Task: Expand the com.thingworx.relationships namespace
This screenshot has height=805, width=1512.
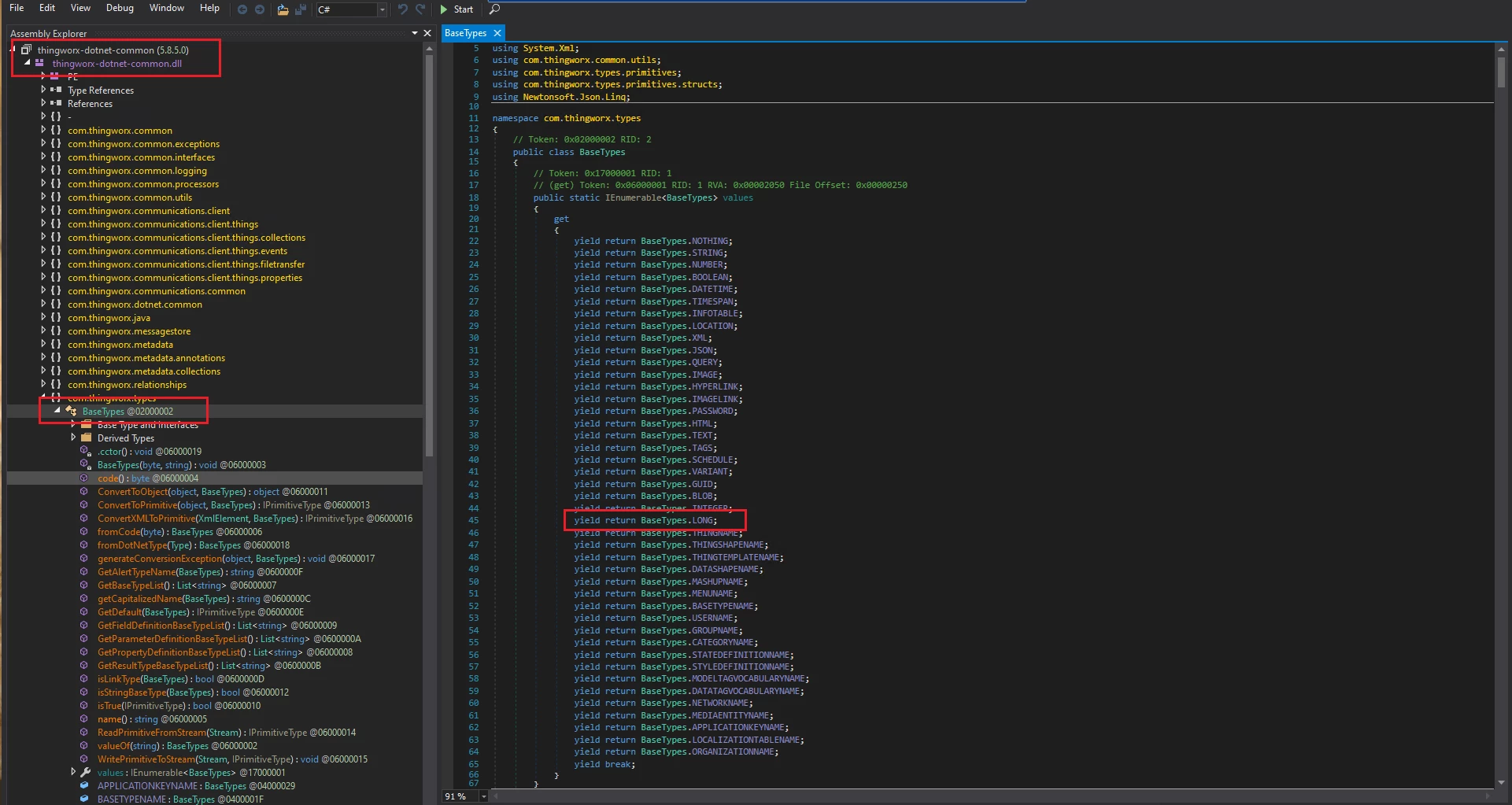Action: (43, 384)
